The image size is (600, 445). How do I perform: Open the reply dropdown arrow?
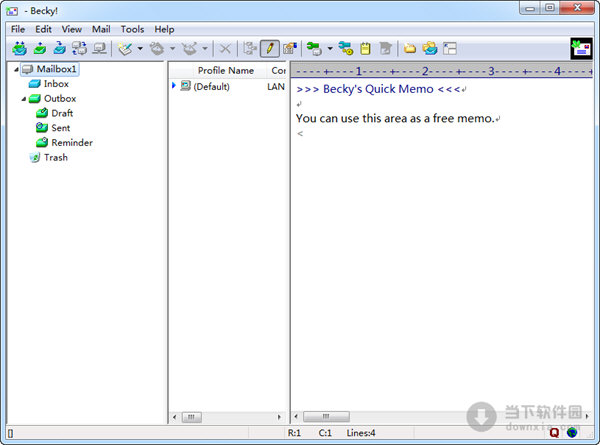click(173, 49)
